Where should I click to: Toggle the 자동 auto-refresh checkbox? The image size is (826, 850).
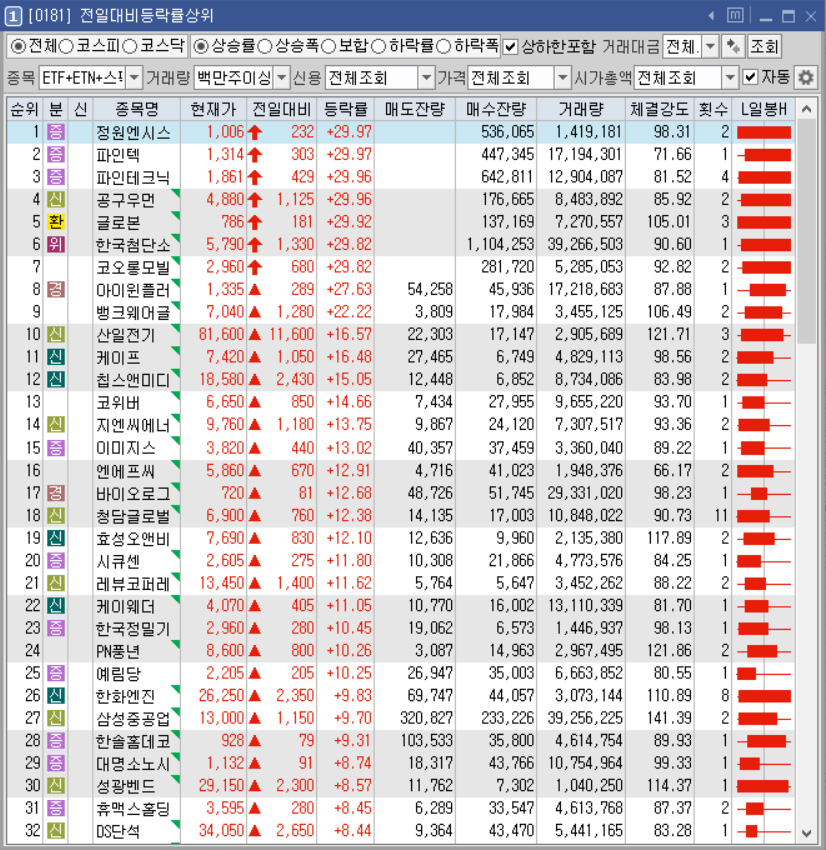click(x=750, y=78)
